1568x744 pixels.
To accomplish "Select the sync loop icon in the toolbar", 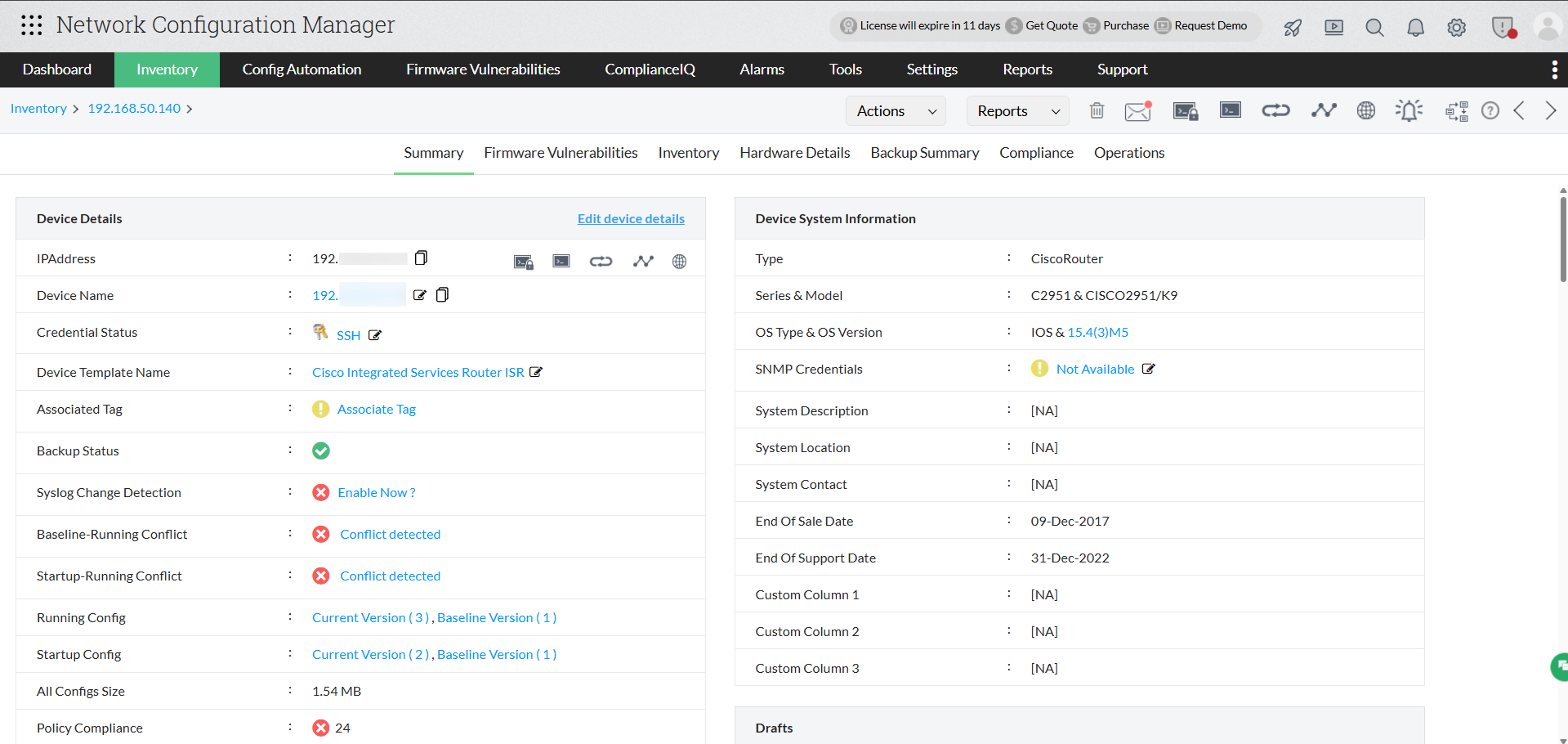I will [x=1275, y=110].
